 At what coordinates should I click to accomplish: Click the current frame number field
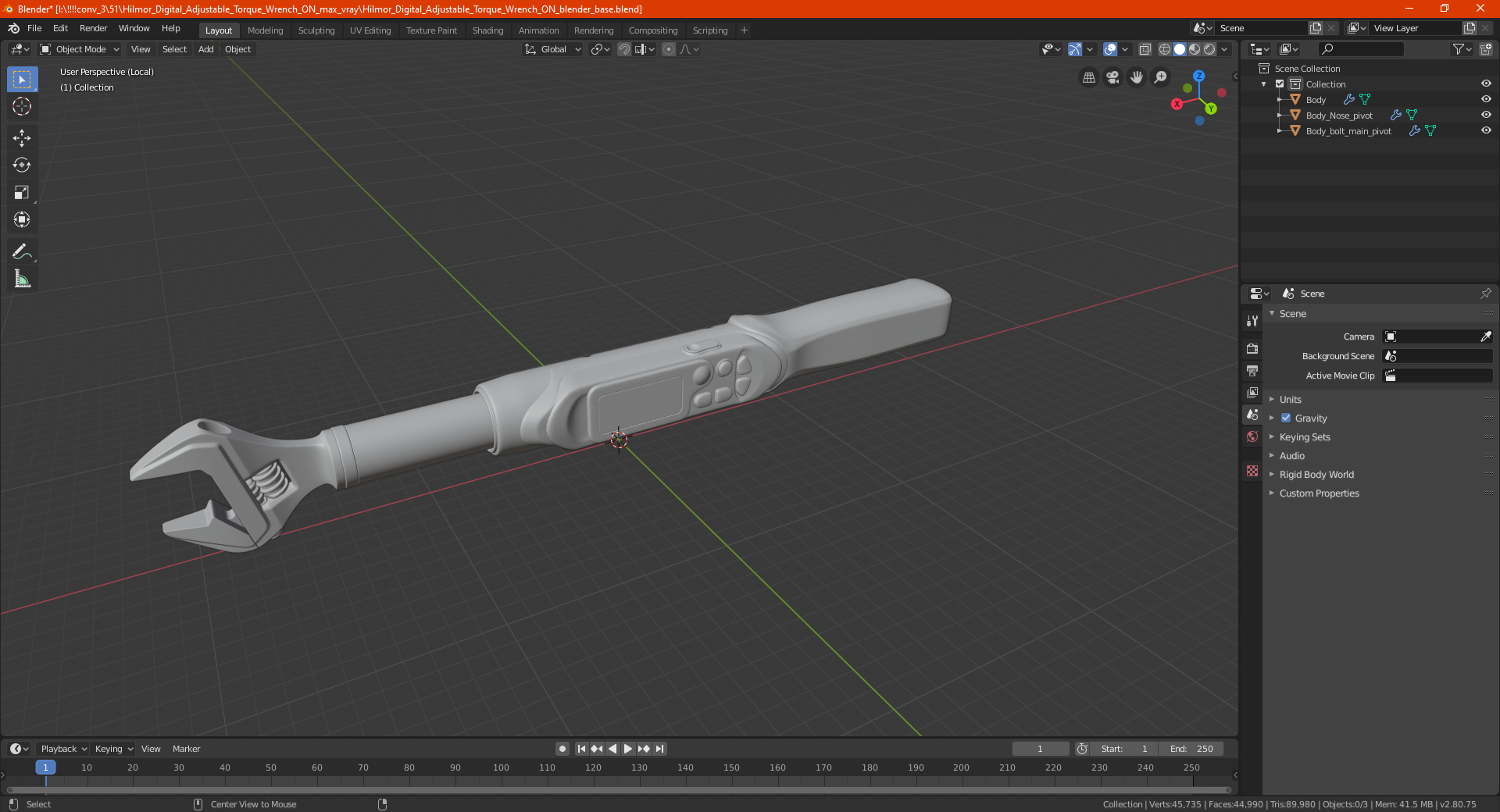click(x=1040, y=749)
